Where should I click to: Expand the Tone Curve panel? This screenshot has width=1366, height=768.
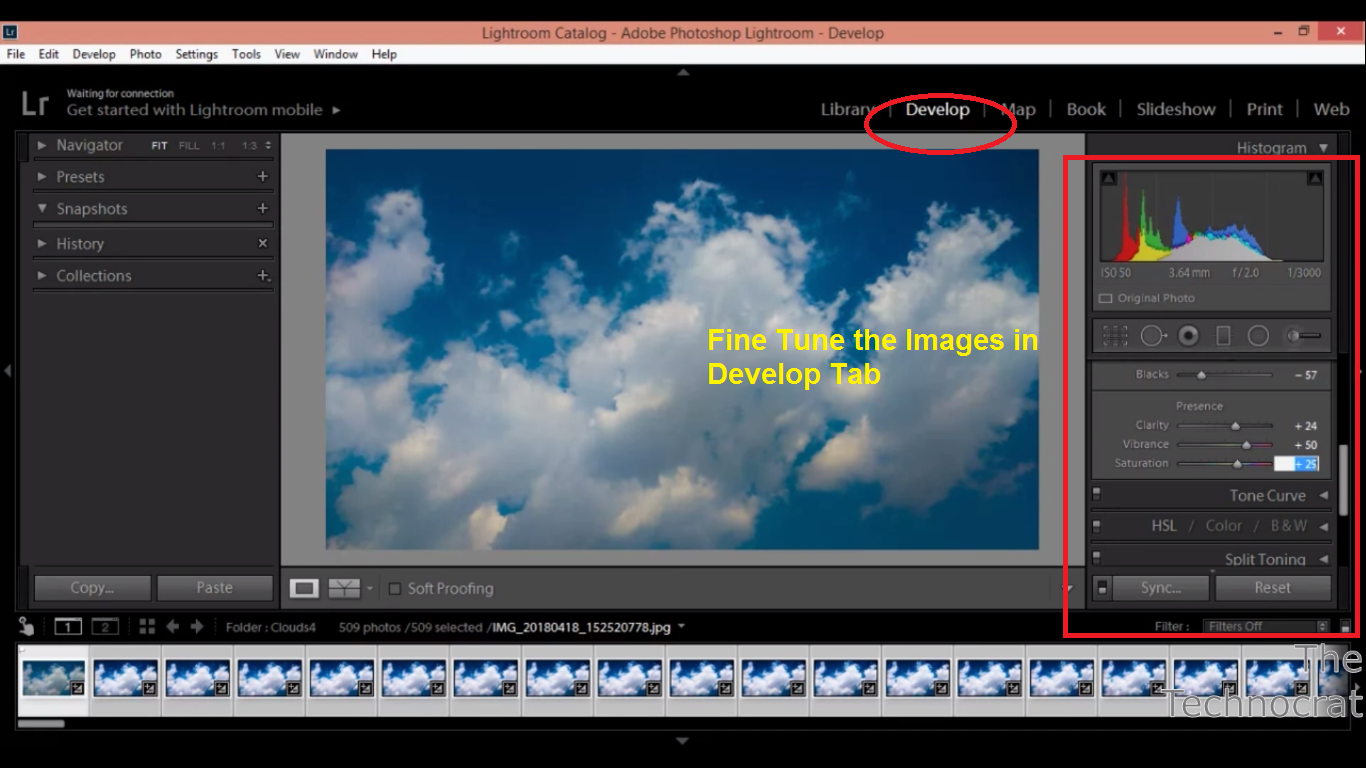[x=1324, y=495]
